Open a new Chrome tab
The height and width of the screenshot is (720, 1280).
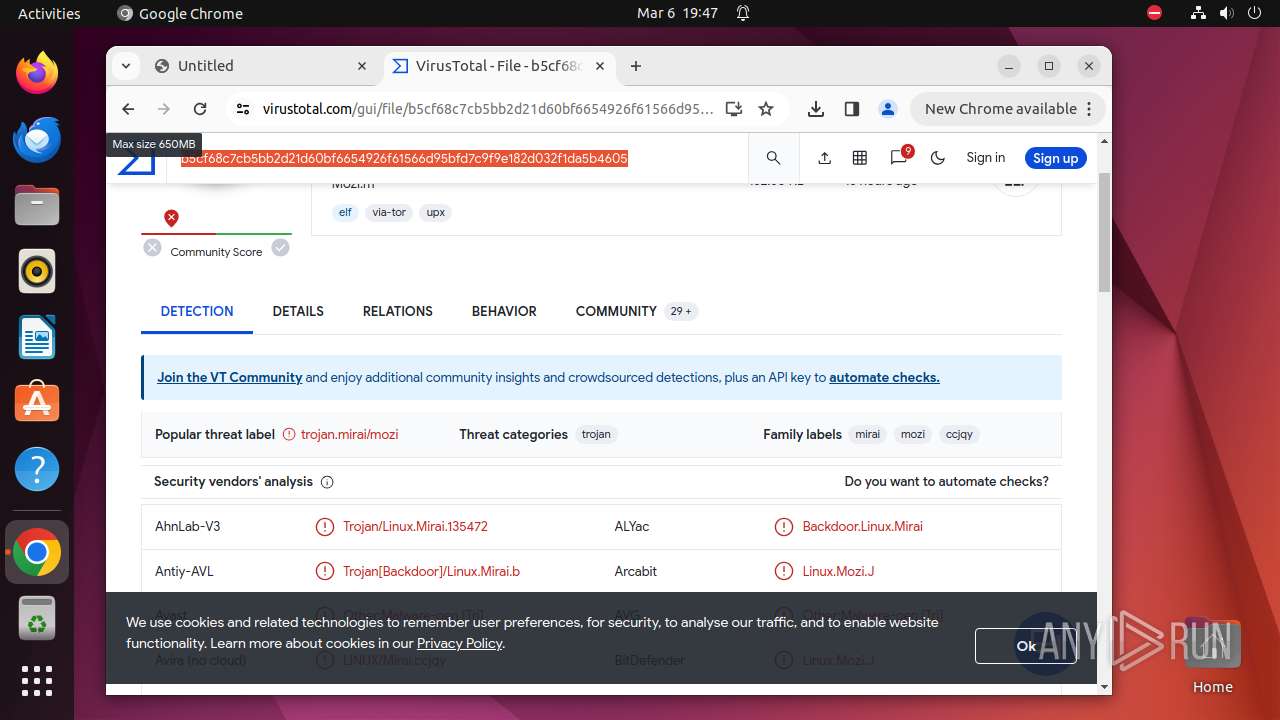coord(636,66)
